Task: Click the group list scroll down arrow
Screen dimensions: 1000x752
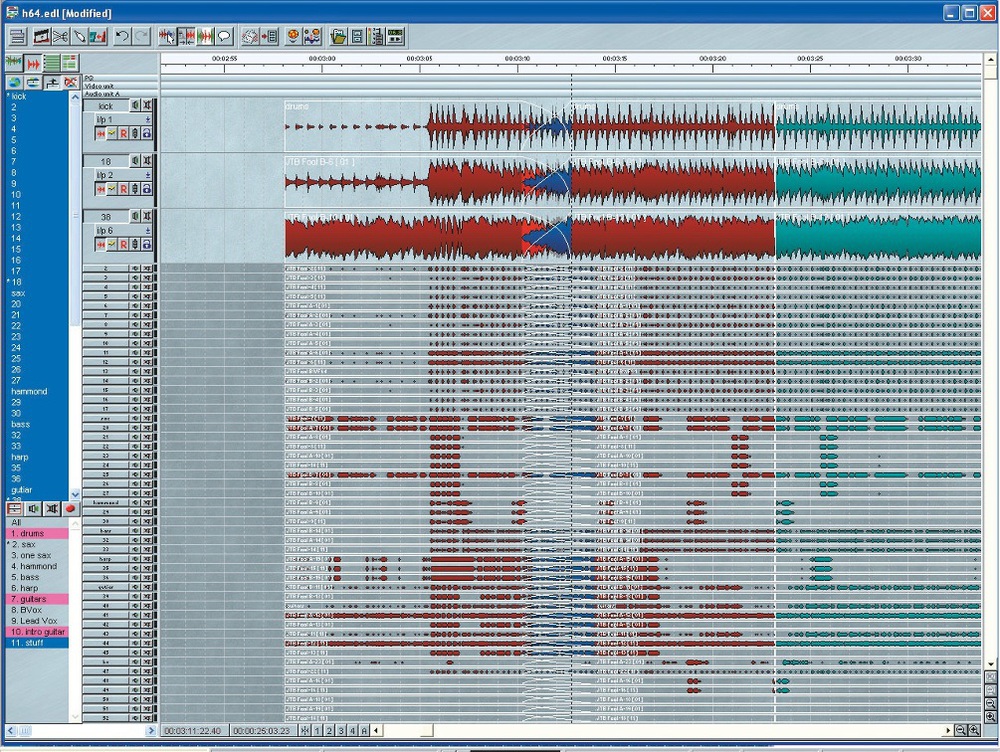Action: click(75, 717)
